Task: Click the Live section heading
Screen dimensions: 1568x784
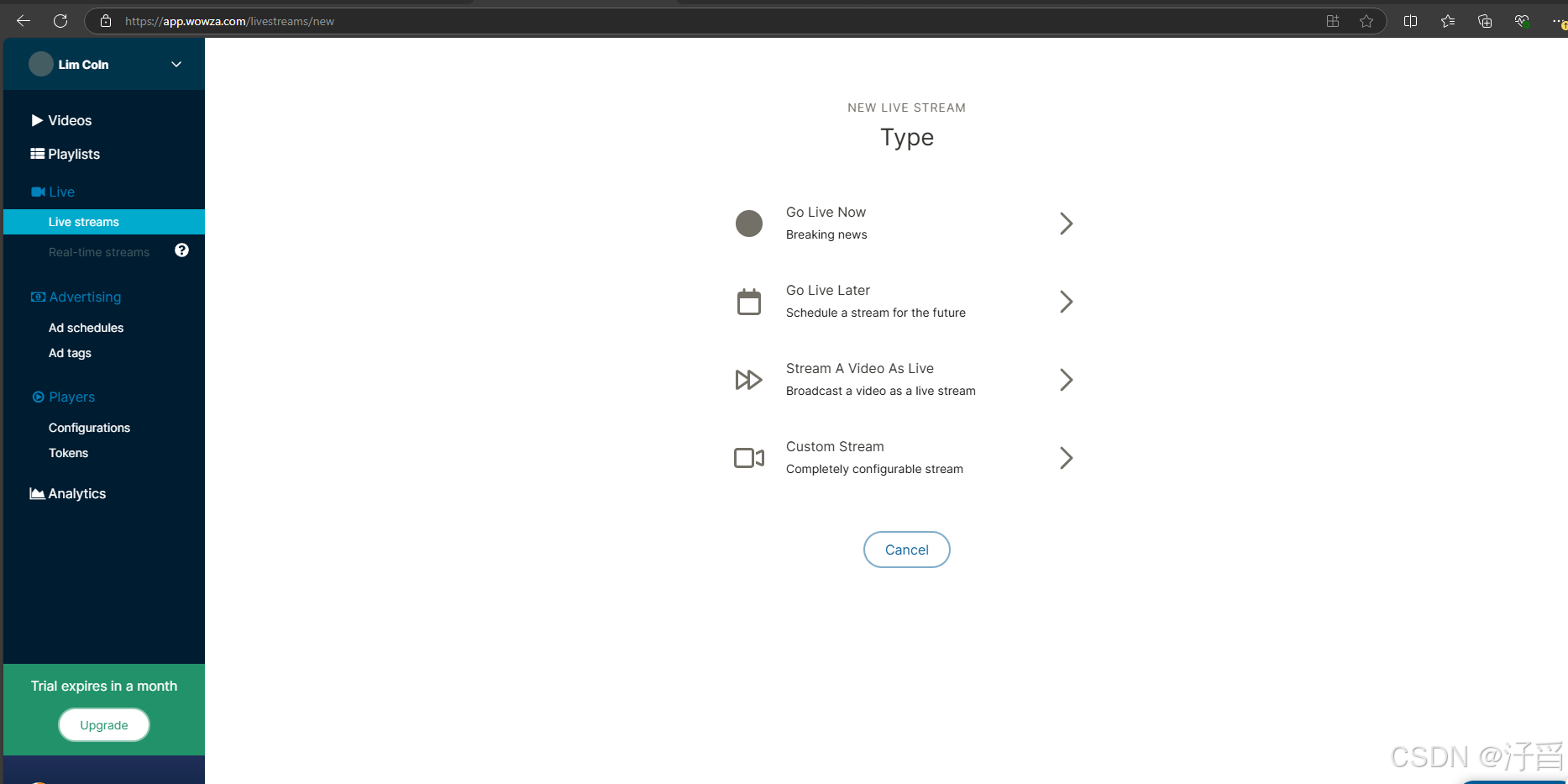Action: (53, 192)
